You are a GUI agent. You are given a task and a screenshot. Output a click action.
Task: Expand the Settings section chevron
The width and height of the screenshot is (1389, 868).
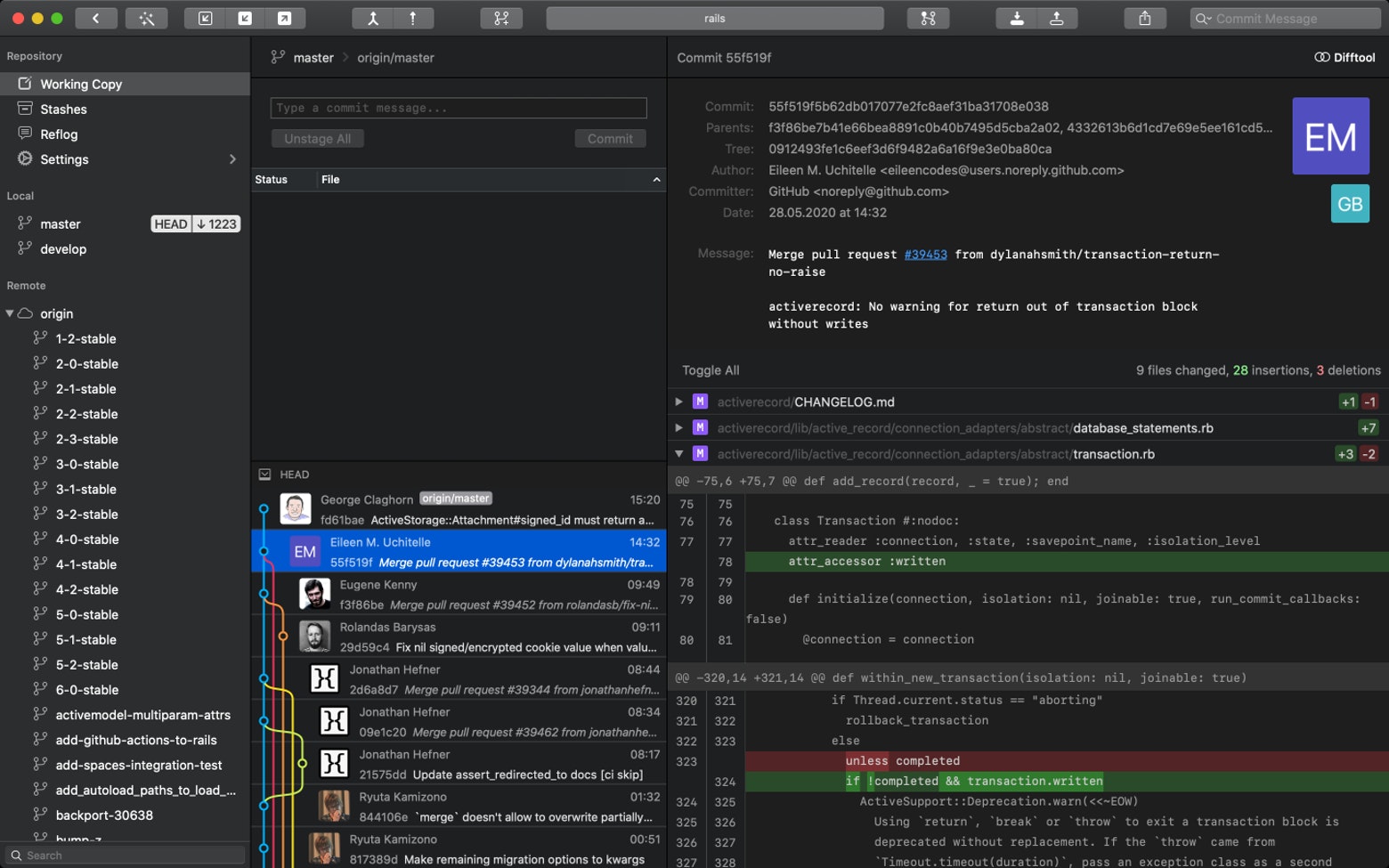tap(232, 159)
